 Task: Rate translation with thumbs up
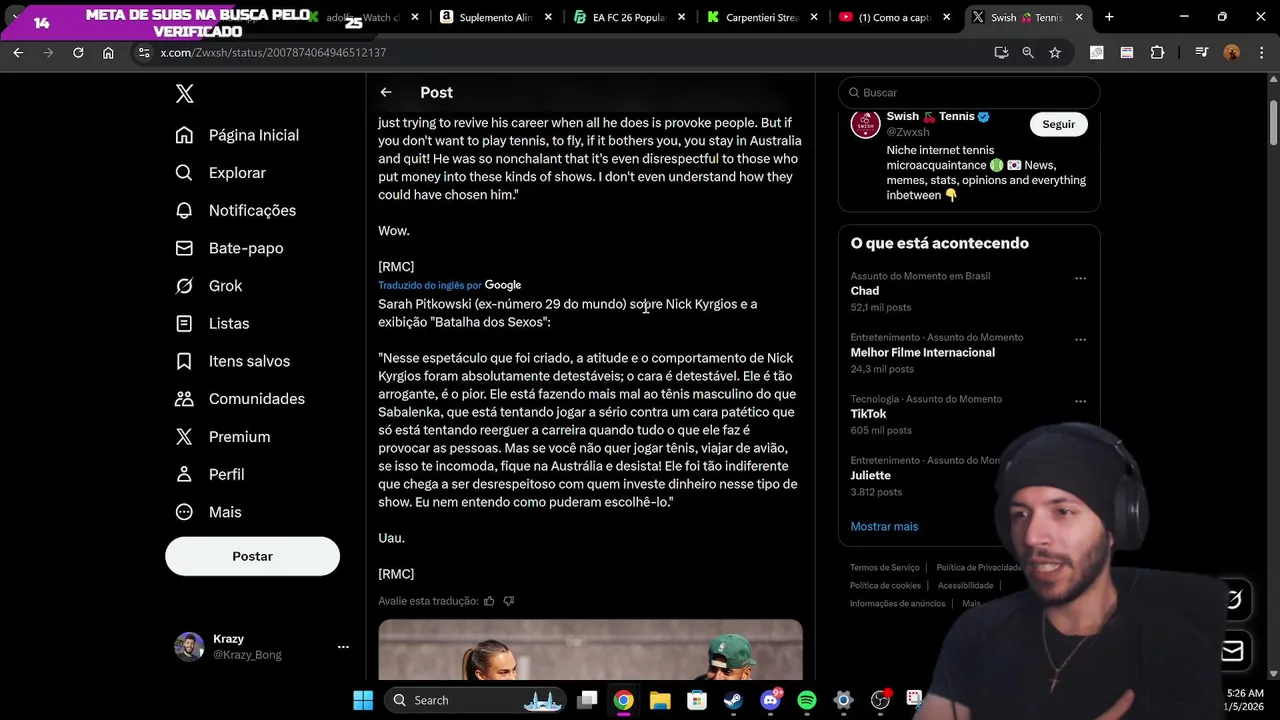coord(489,601)
